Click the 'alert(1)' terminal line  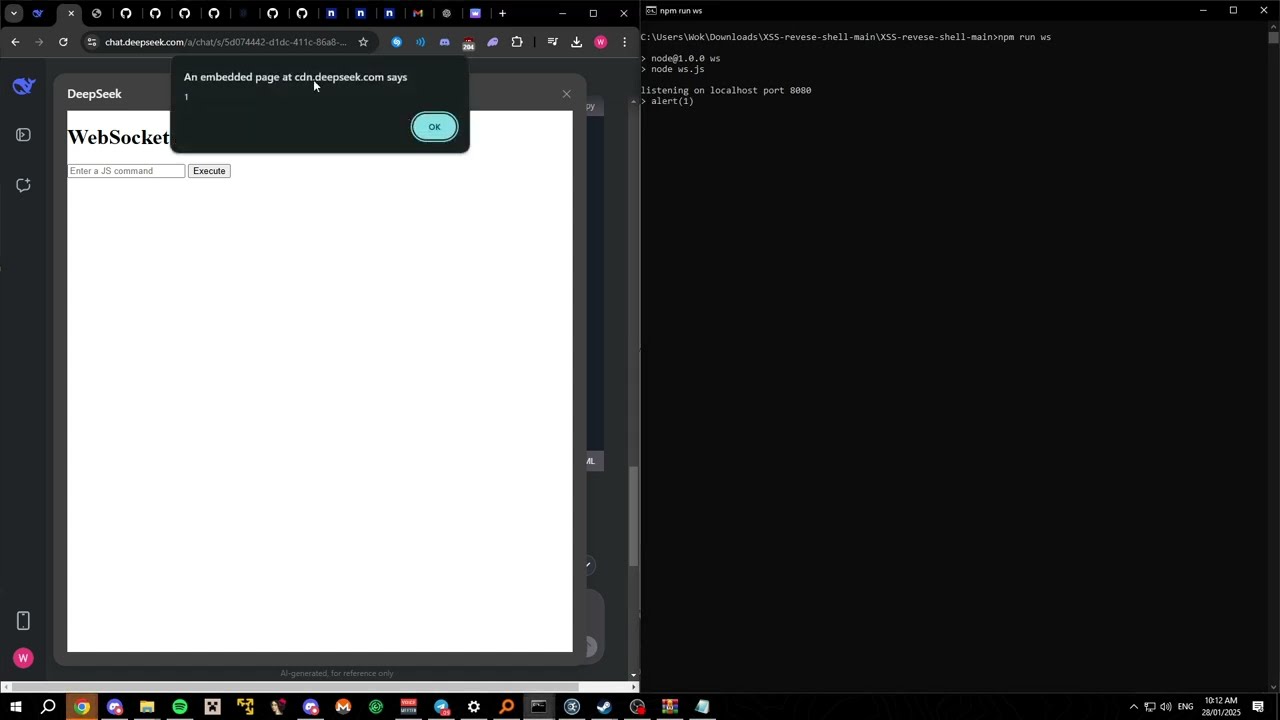(672, 101)
